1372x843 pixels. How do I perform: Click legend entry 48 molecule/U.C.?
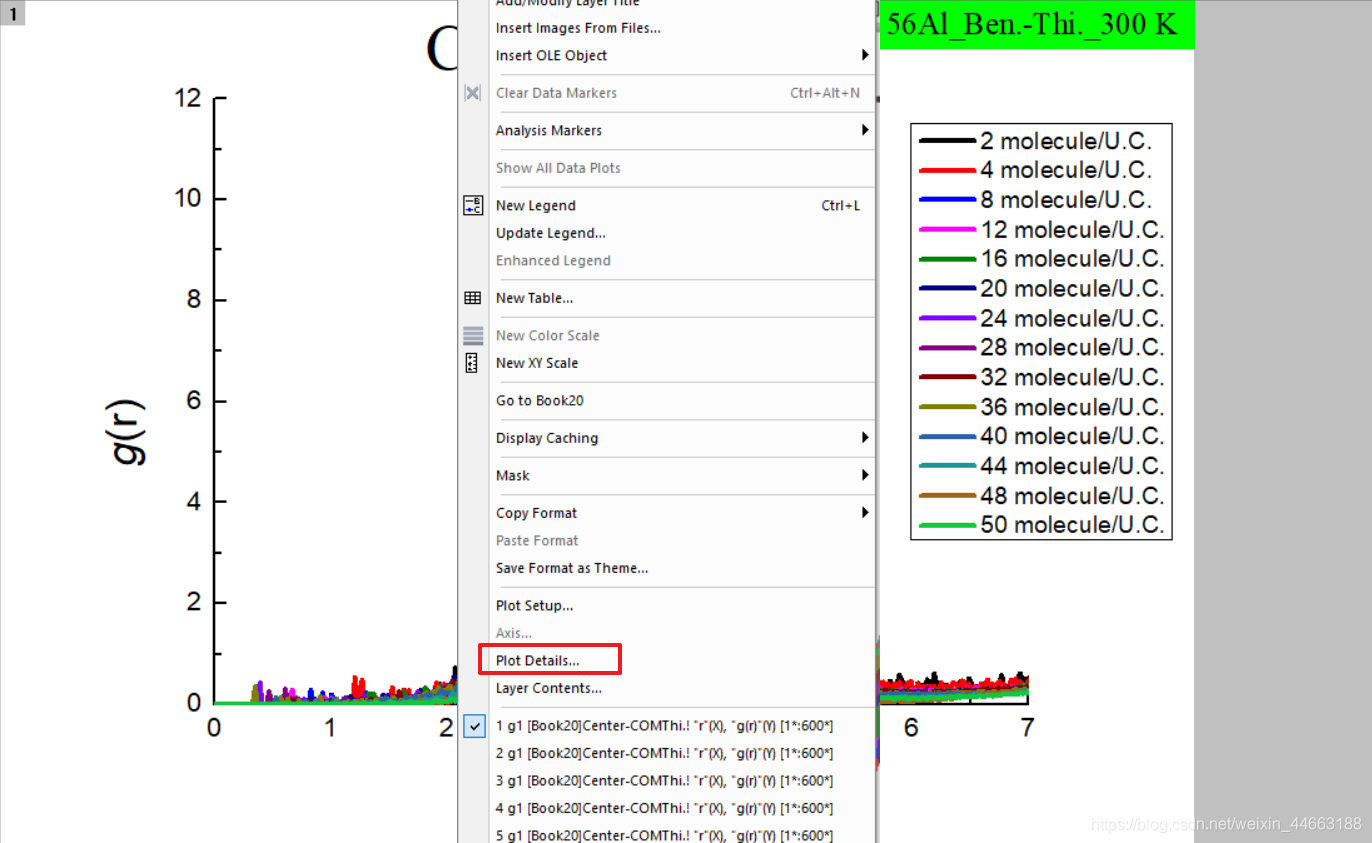(x=1072, y=497)
